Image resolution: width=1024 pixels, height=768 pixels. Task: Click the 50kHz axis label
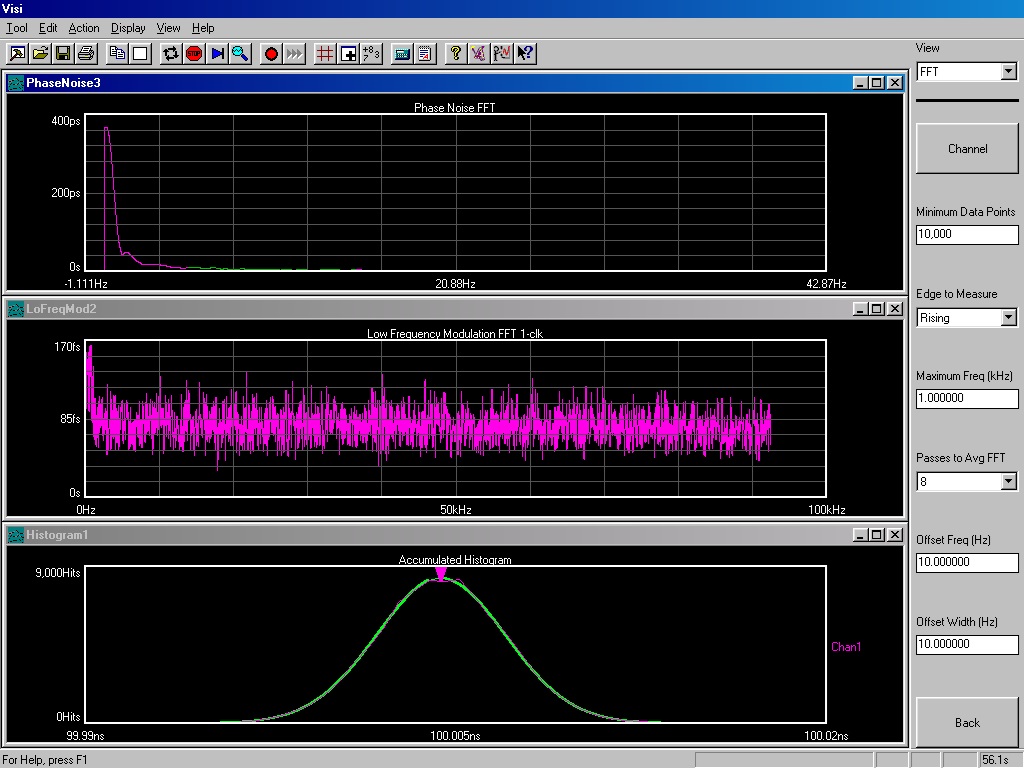pyautogui.click(x=455, y=510)
